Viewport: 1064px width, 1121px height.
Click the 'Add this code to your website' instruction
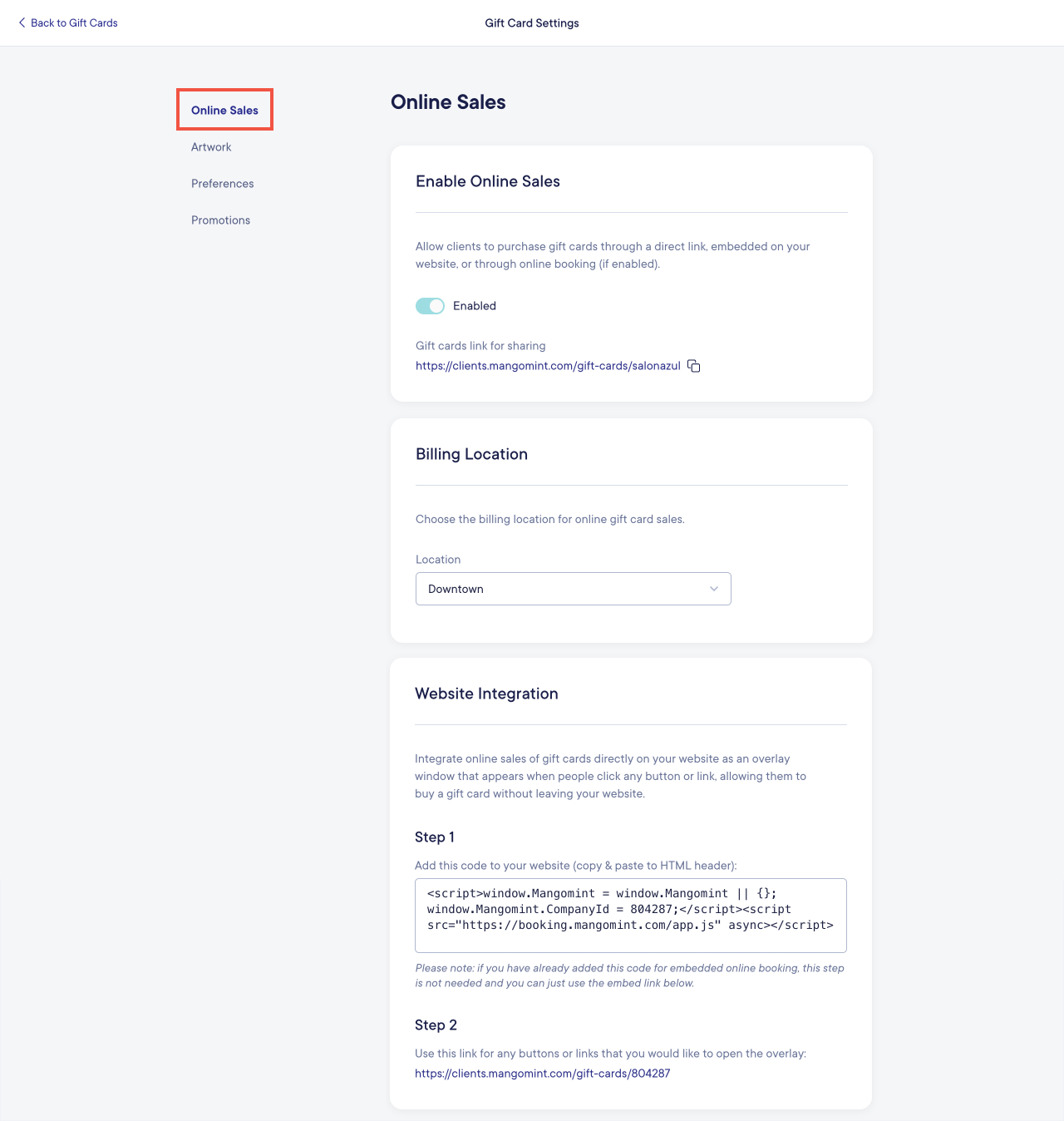click(576, 866)
